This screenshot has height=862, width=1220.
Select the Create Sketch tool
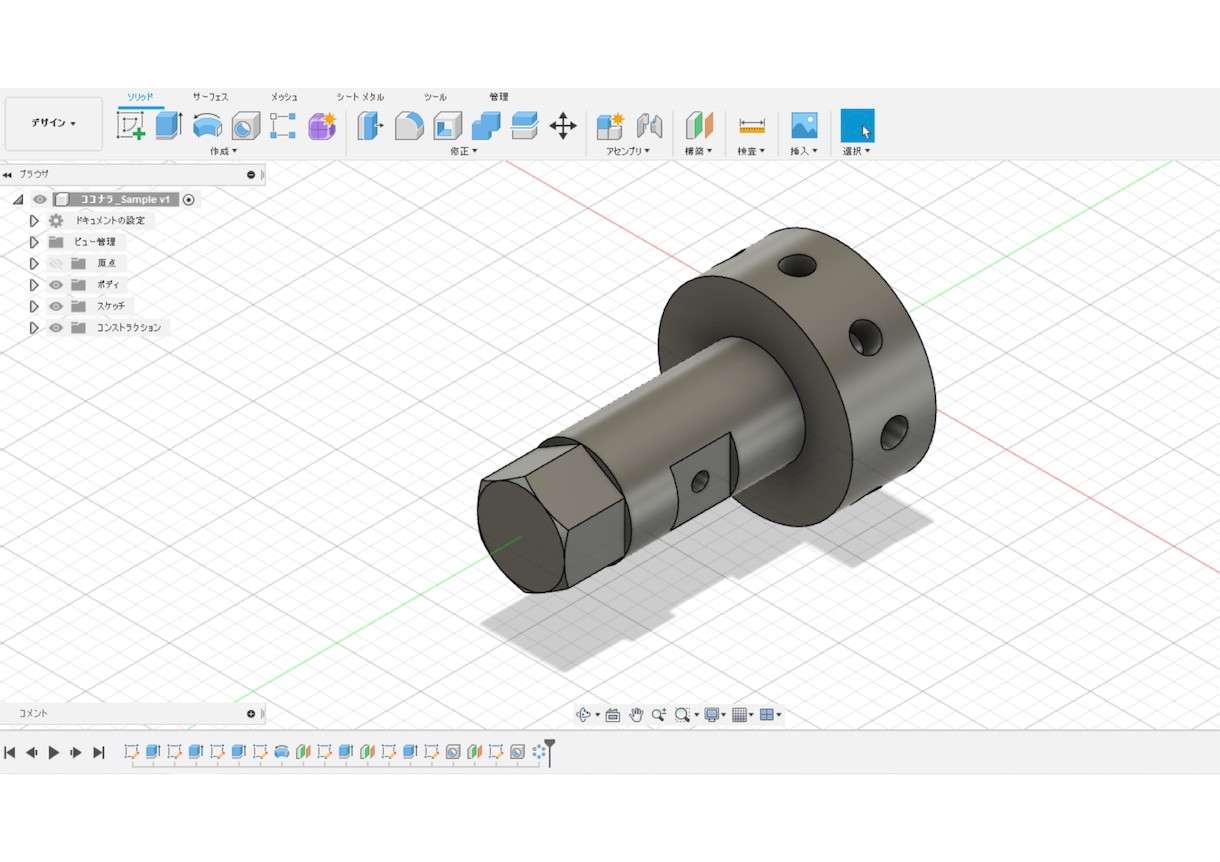(x=131, y=126)
